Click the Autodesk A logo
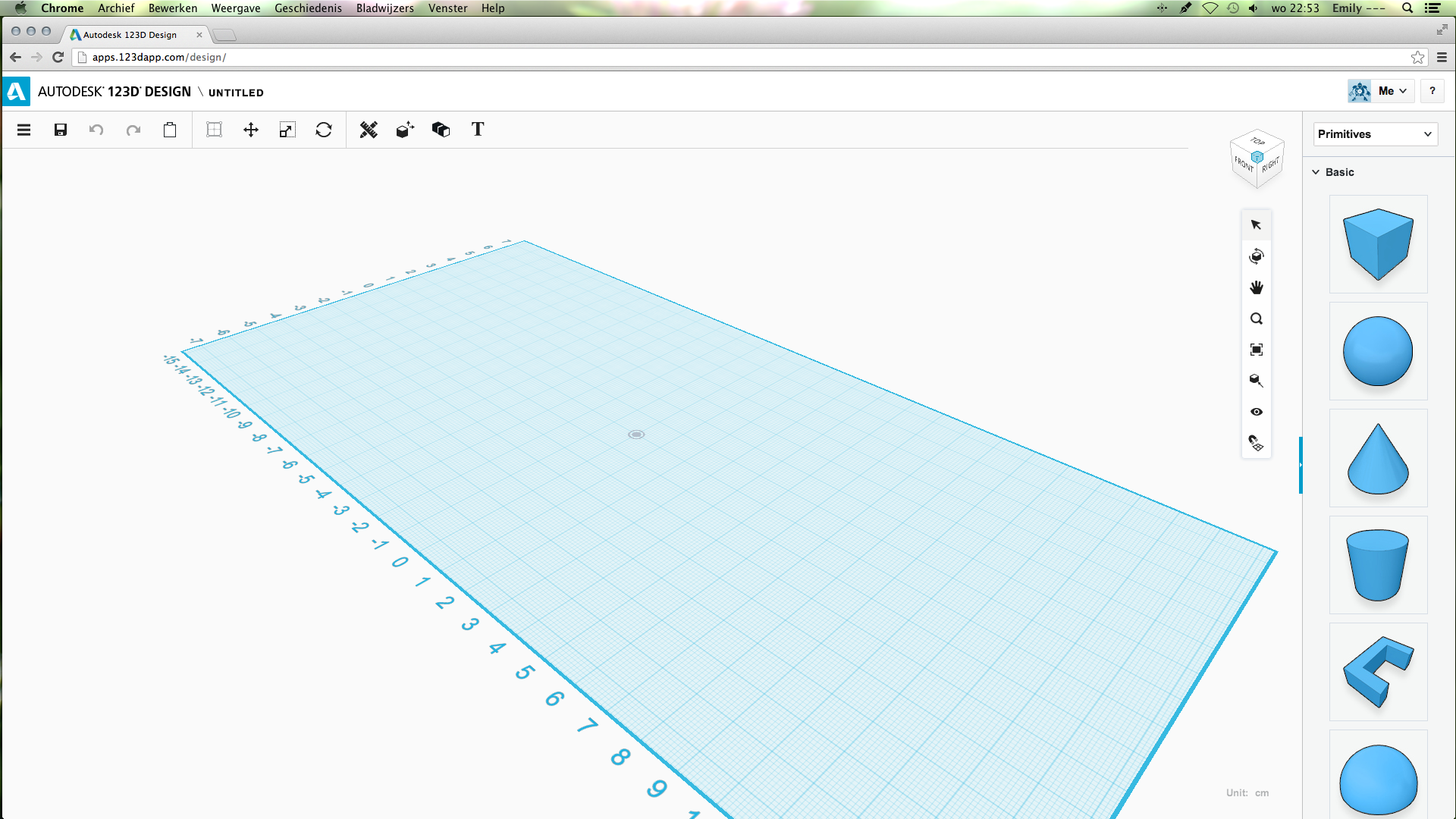The image size is (1456, 819). (17, 92)
